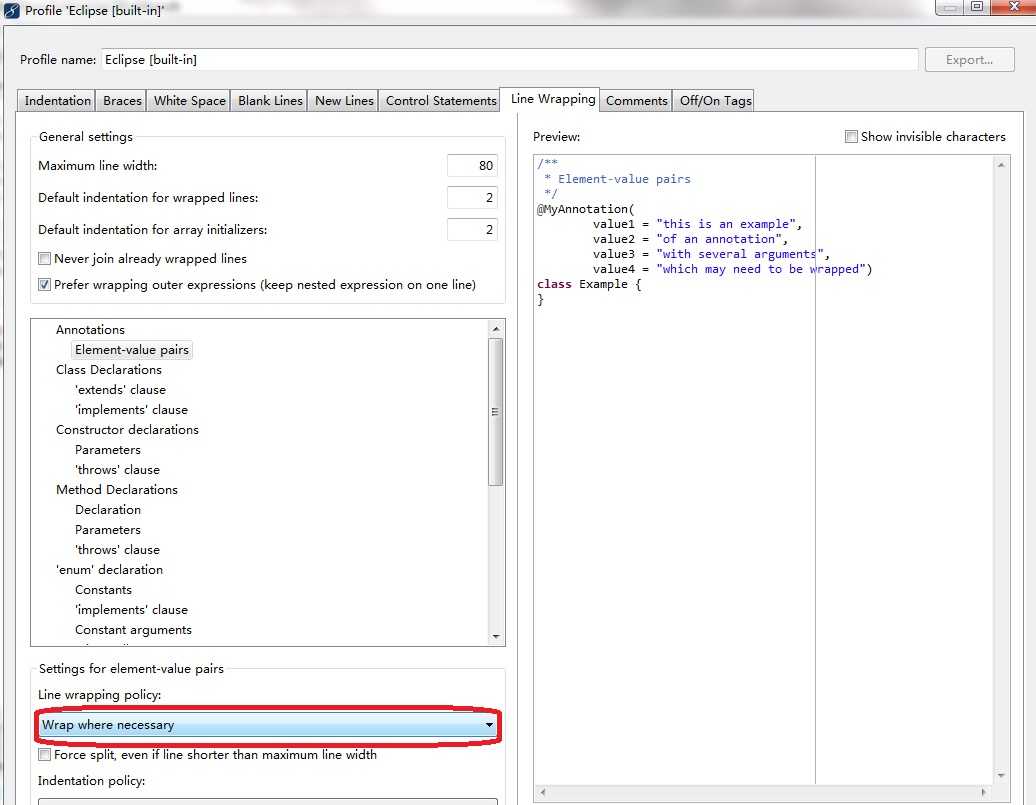The width and height of the screenshot is (1036, 805).
Task: Switch to the Blank Lines tab
Action: click(x=270, y=100)
